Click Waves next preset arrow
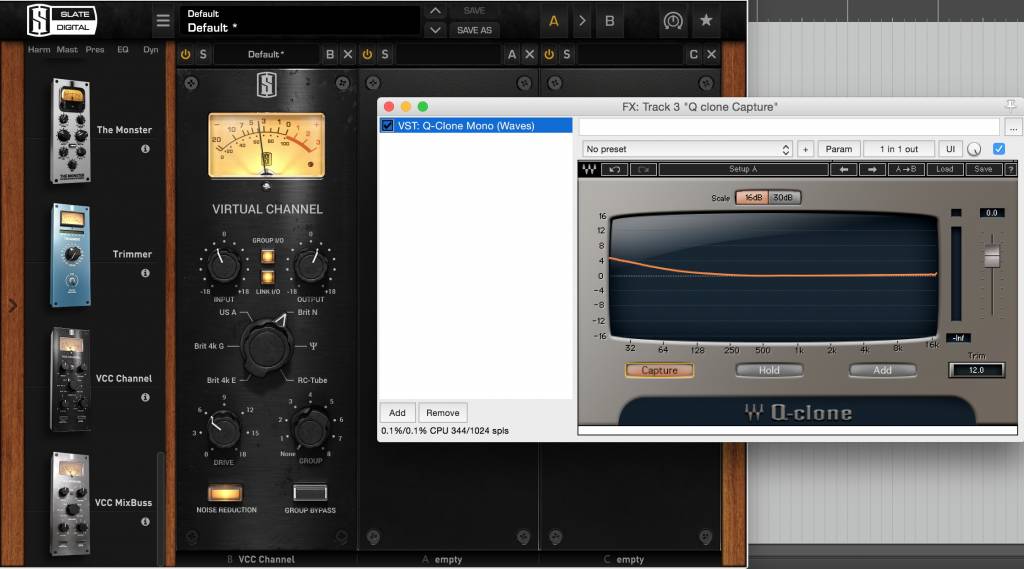The height and width of the screenshot is (569, 1024). tap(872, 169)
